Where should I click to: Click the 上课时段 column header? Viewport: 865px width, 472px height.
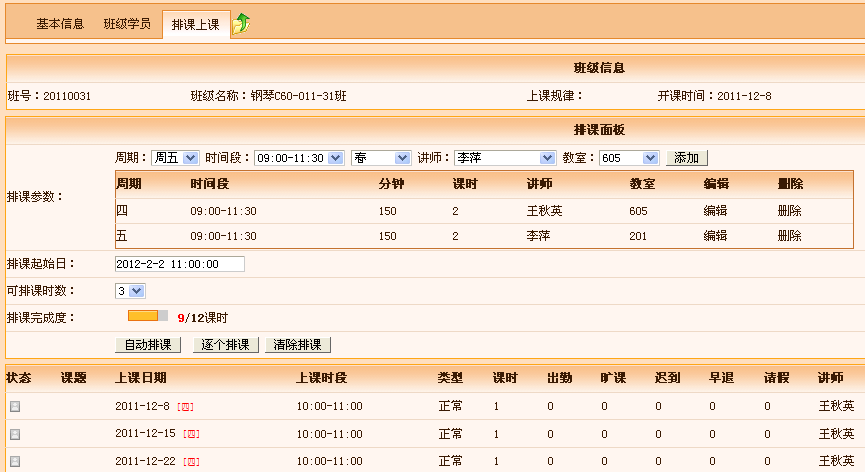click(x=322, y=378)
